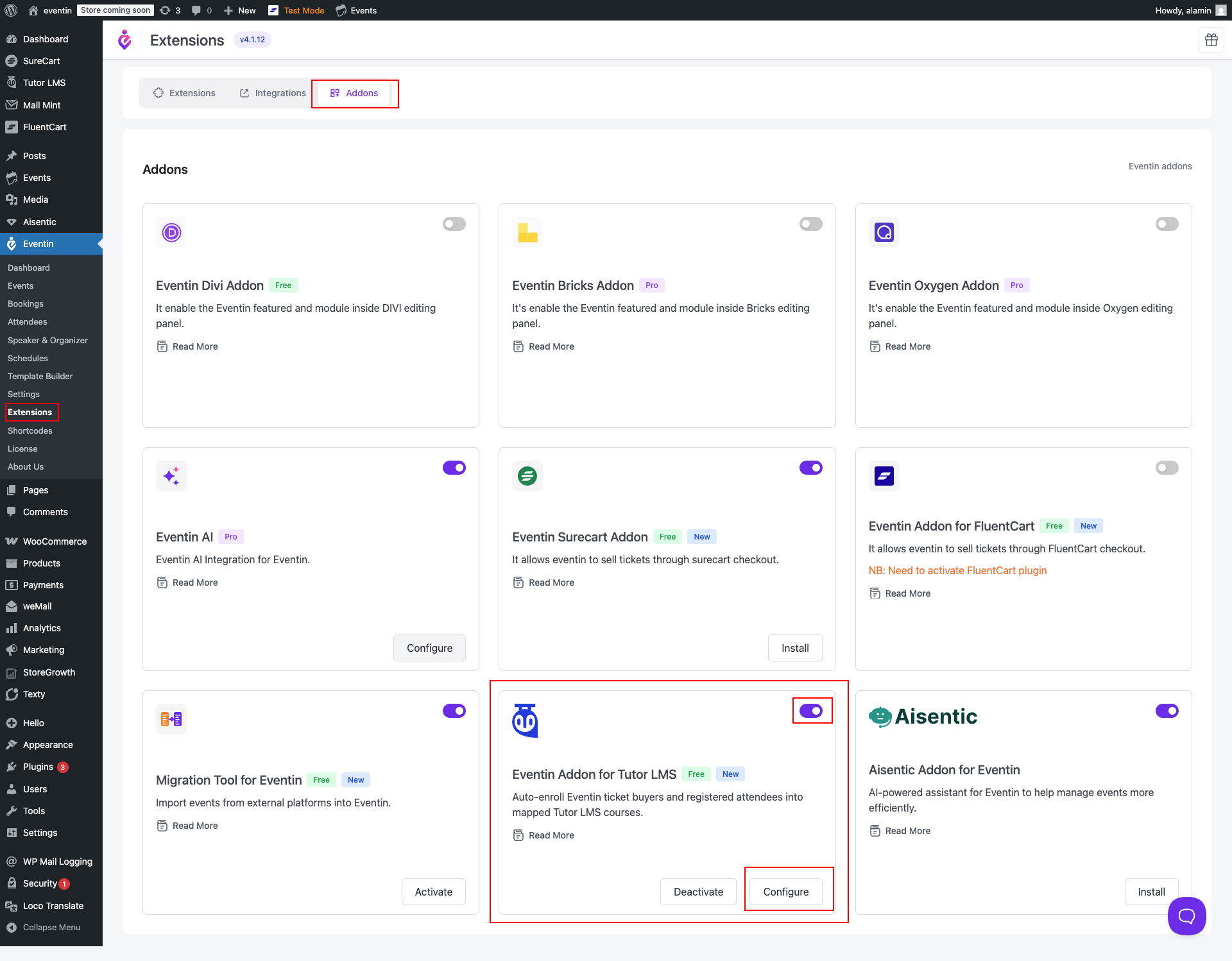Disable the Migration Tool toggle
This screenshot has height=961, width=1232.
click(x=454, y=711)
